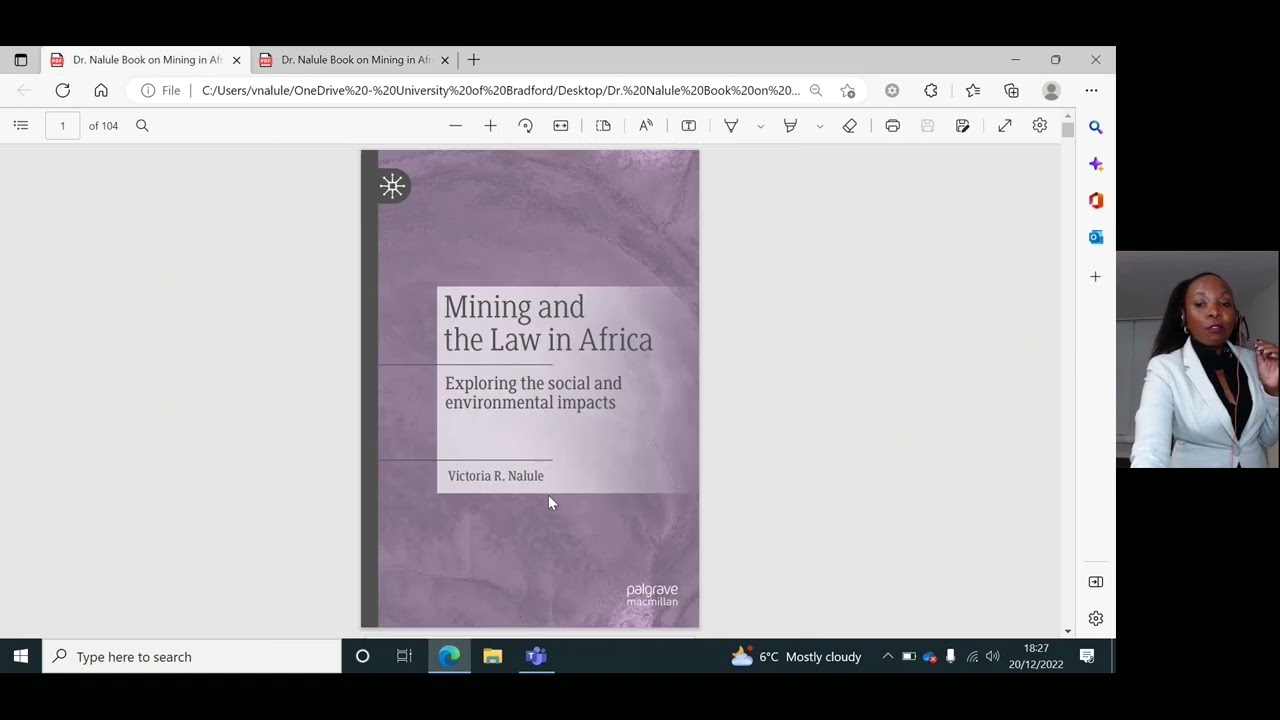
Task: Fit PDF to width
Action: (x=561, y=125)
